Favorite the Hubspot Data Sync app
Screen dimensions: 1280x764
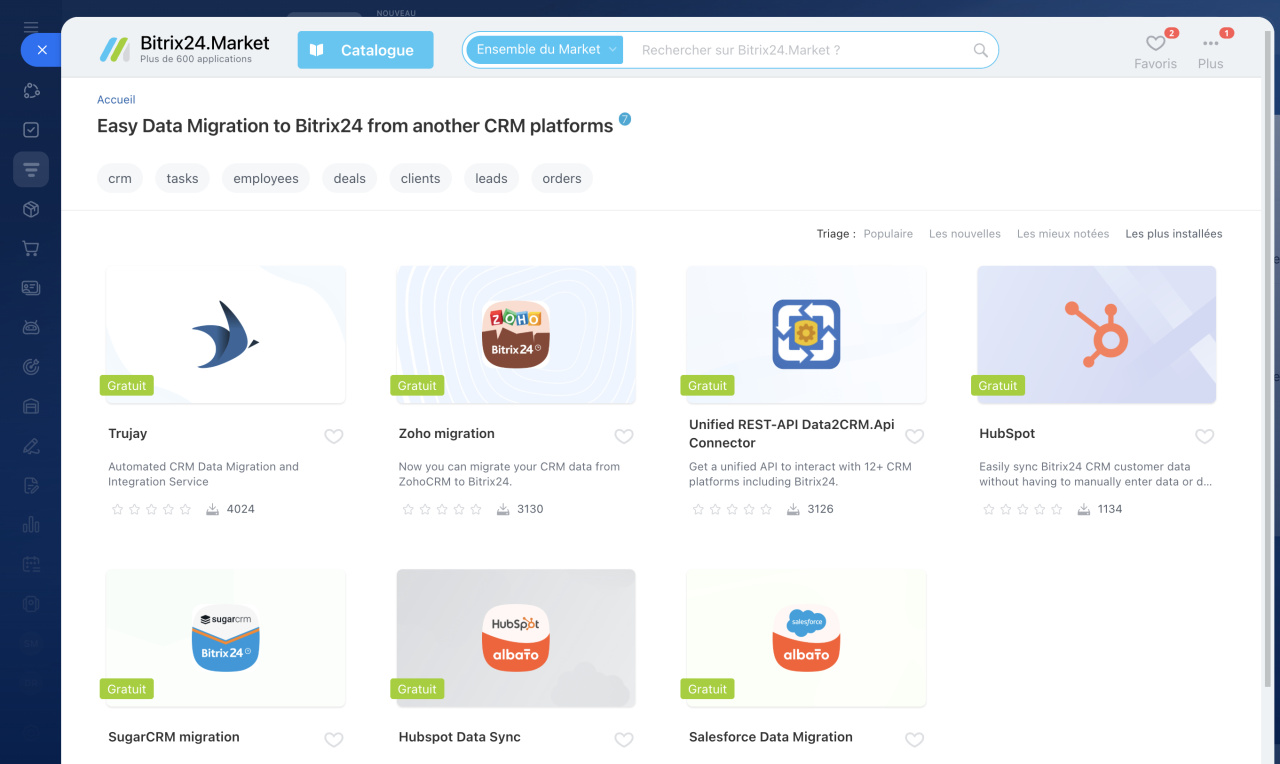(624, 740)
